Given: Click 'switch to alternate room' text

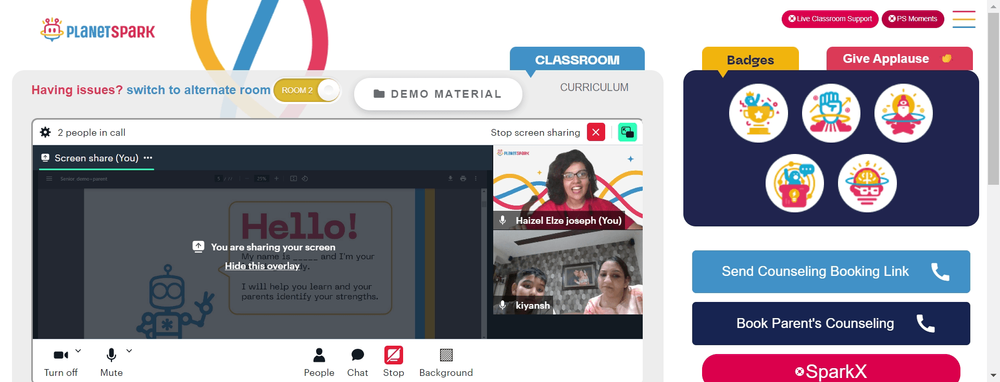Looking at the screenshot, I should coord(198,90).
